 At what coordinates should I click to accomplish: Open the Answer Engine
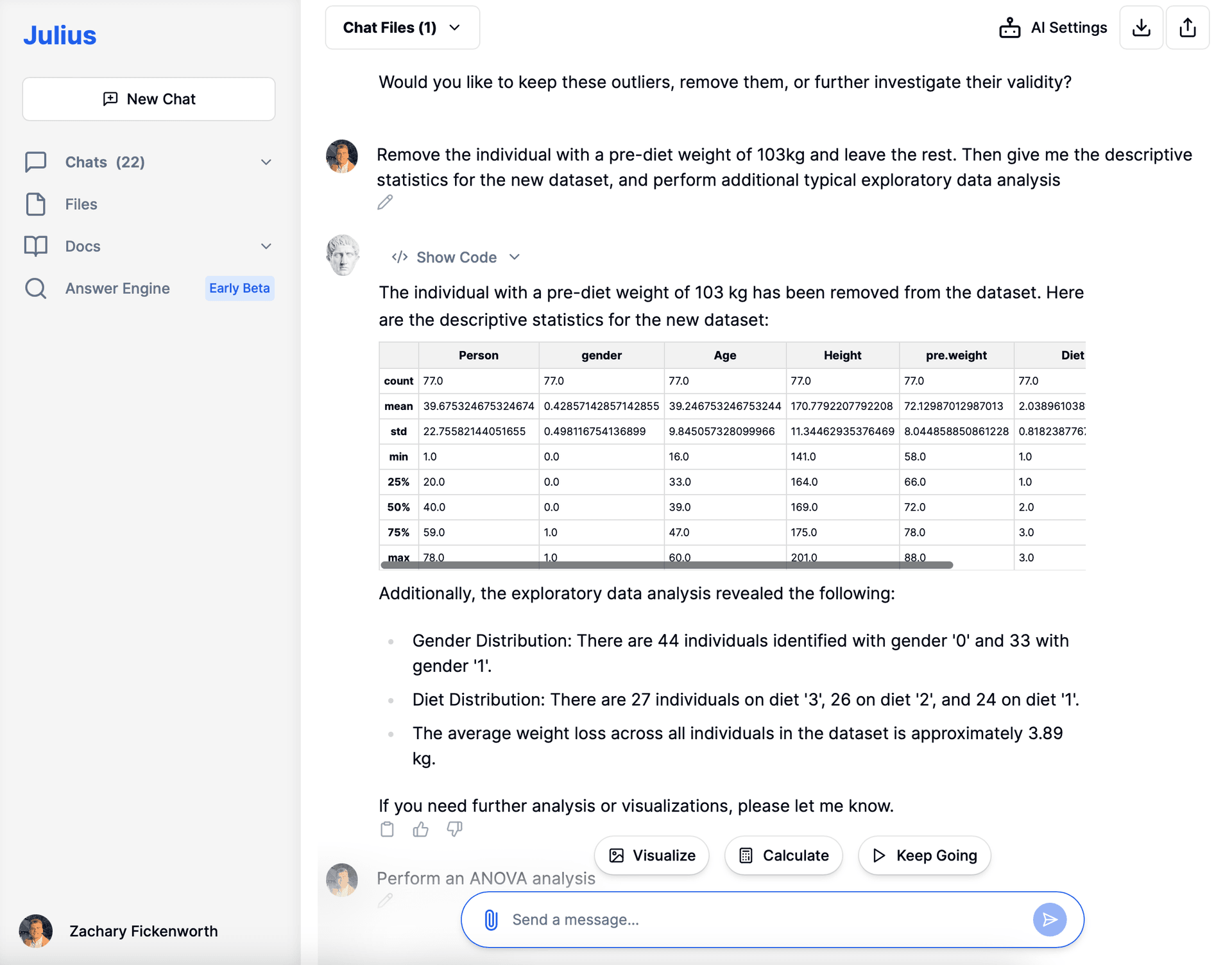coord(117,288)
